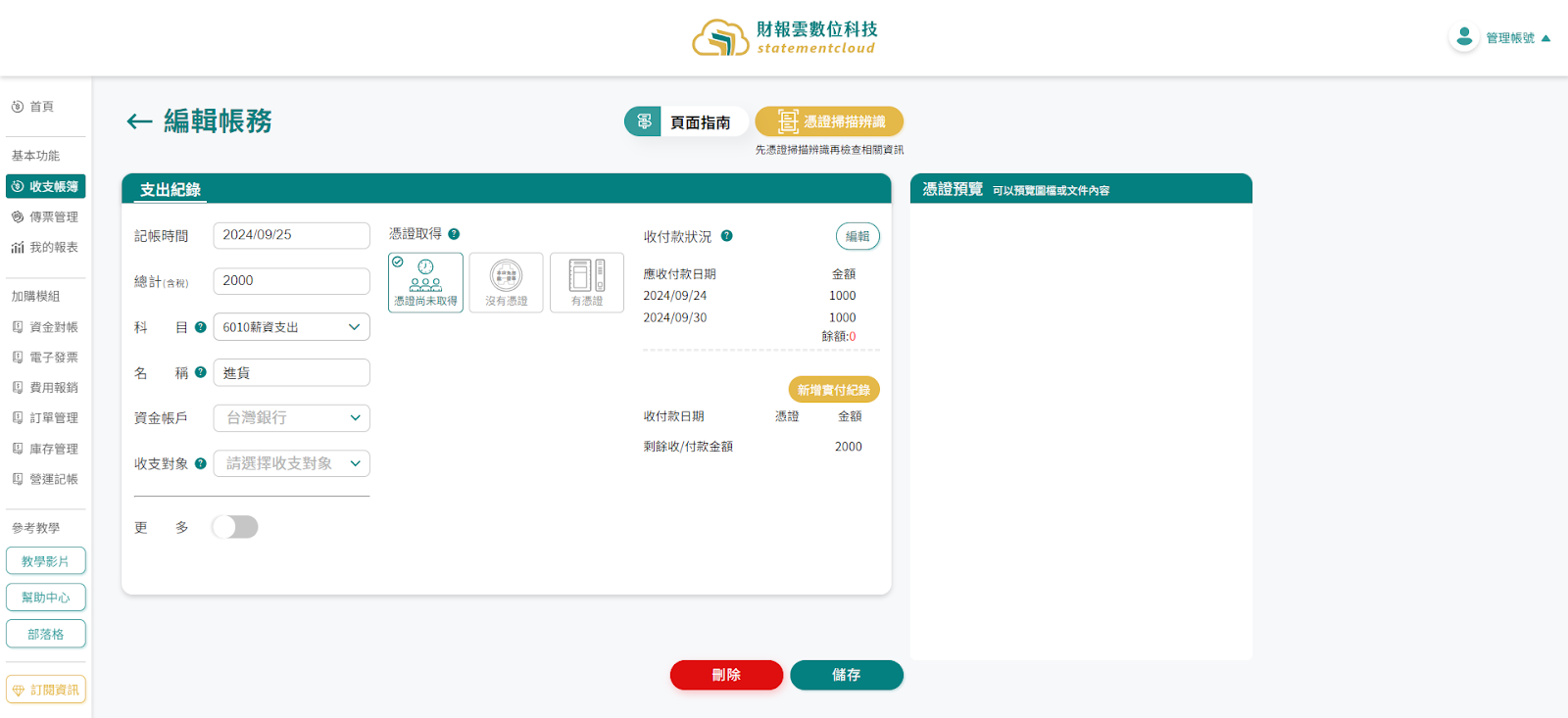Screen dimensions: 1568x718
Task: Click the 編輯 button in 收付款狀況
Action: 857,236
